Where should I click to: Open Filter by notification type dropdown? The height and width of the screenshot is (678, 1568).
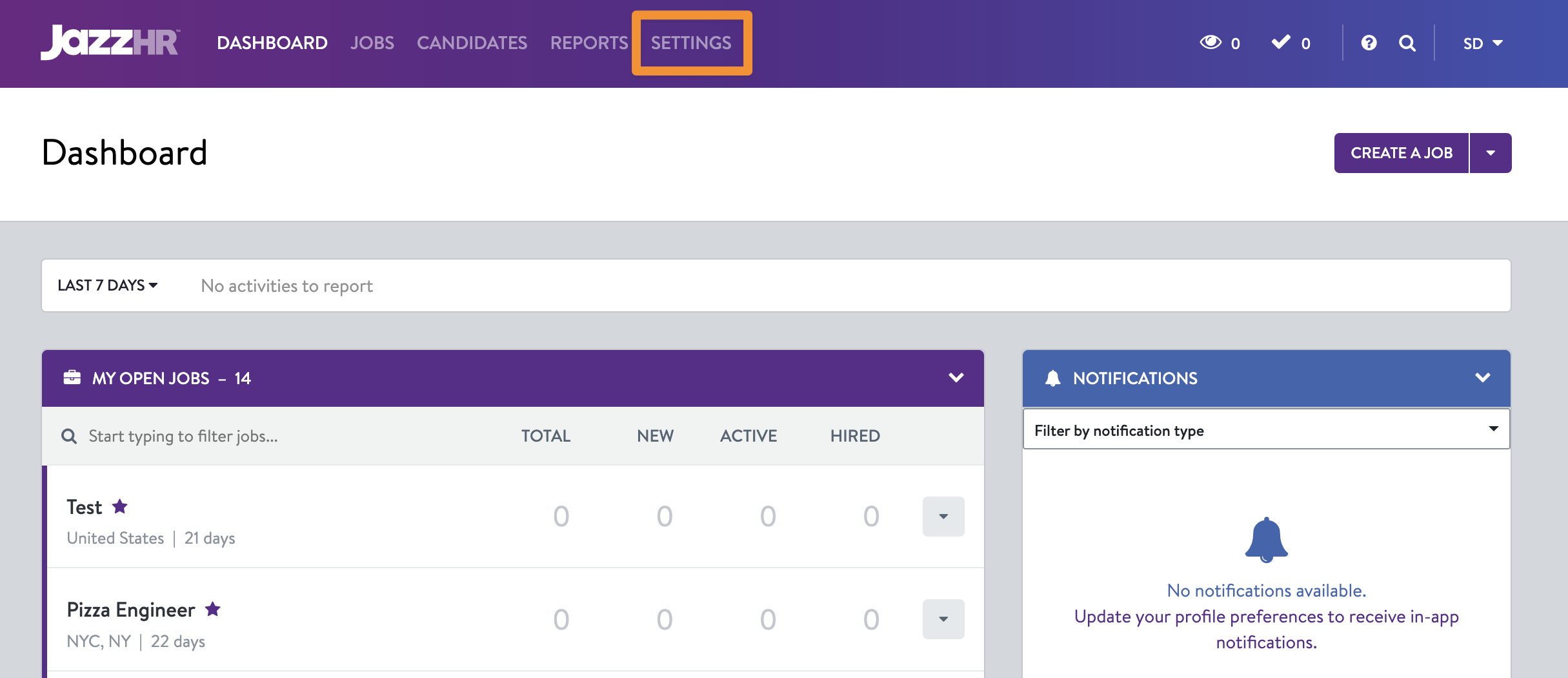pos(1266,430)
